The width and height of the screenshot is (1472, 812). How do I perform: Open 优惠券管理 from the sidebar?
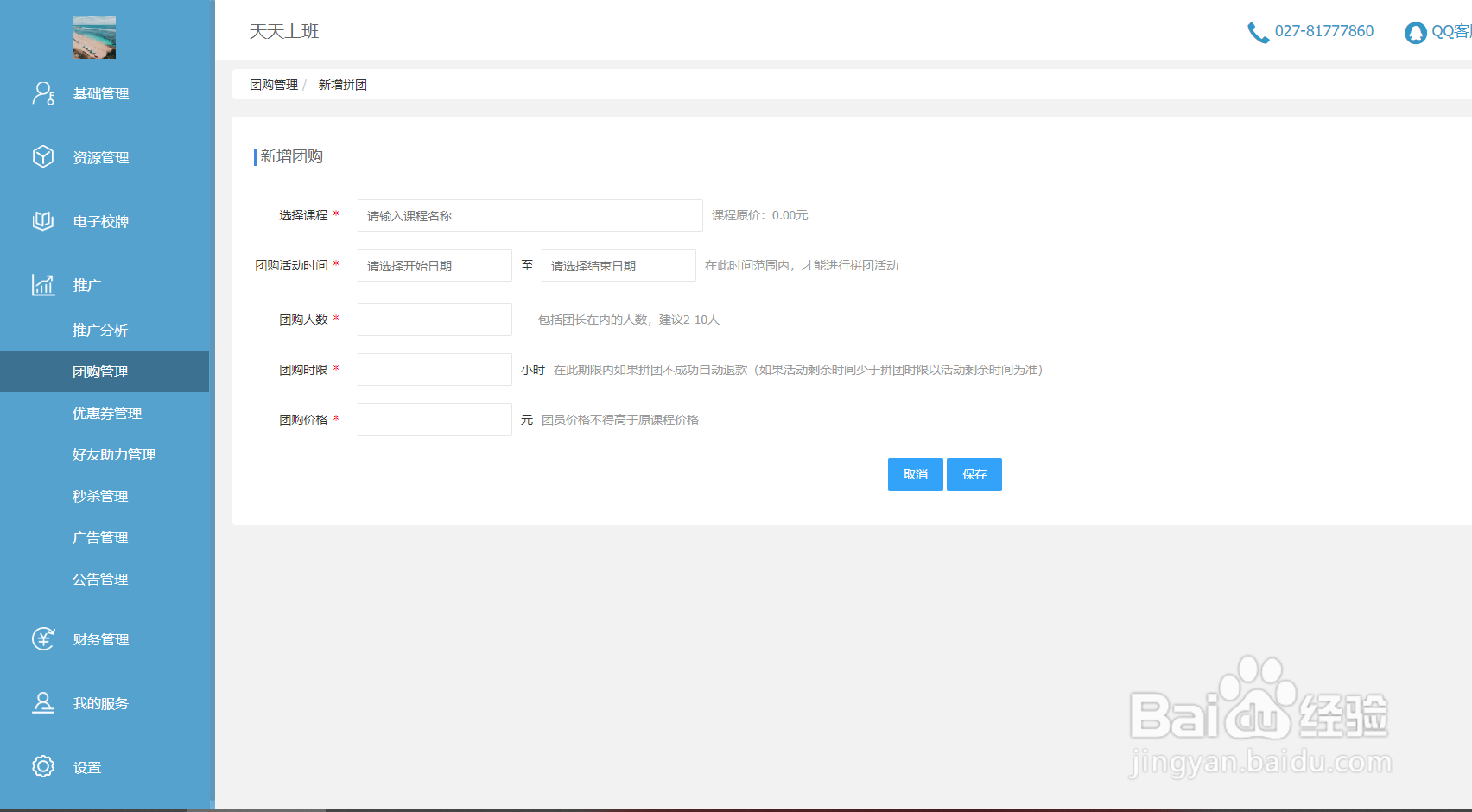(107, 413)
